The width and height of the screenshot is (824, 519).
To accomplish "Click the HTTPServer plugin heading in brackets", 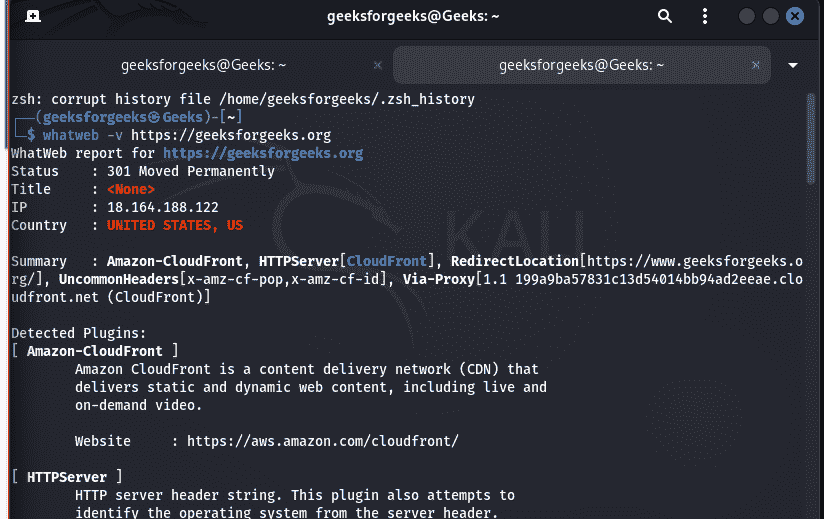I will click(67, 477).
